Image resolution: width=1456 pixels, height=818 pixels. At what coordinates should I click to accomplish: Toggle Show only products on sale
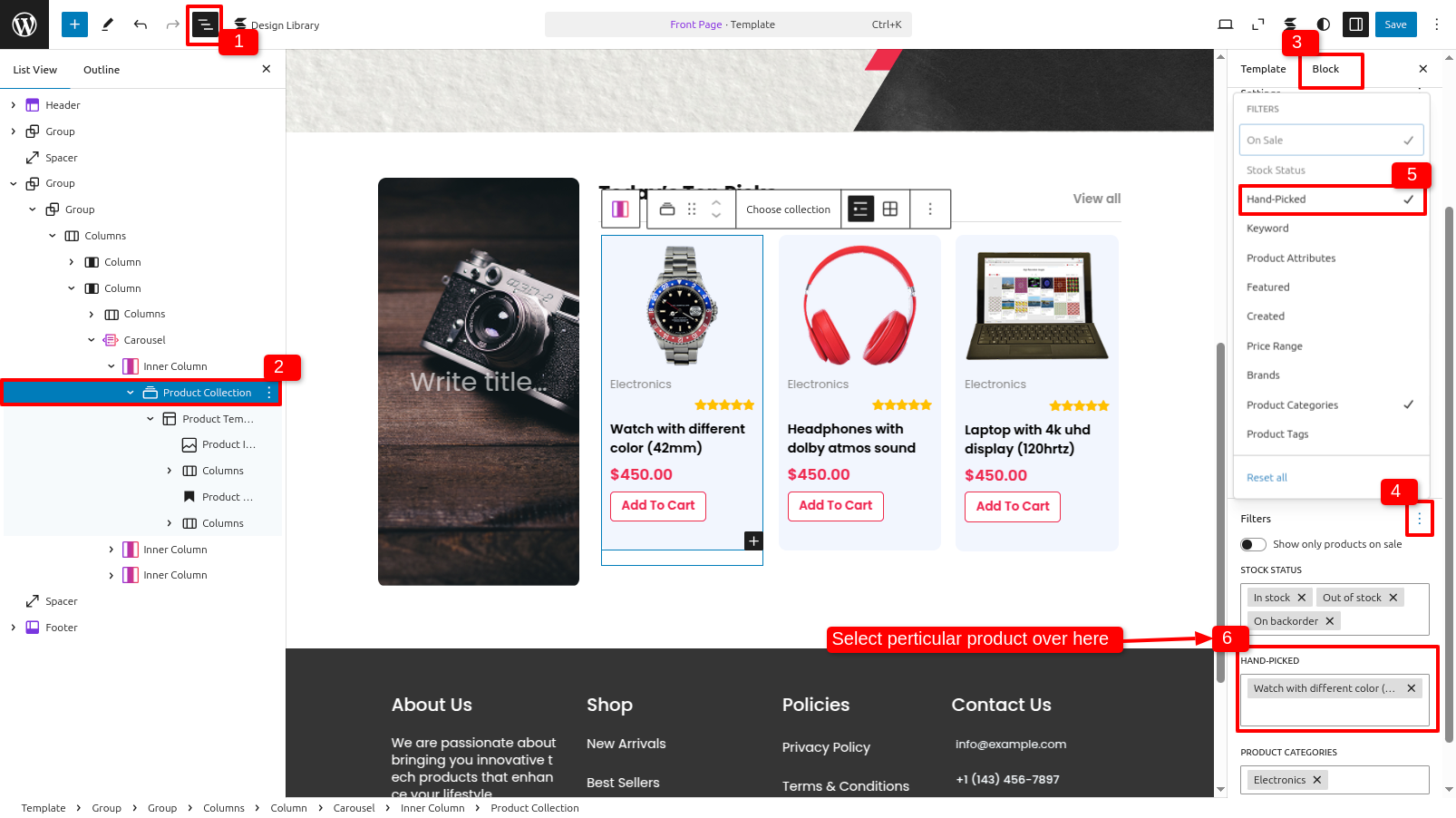1253,544
